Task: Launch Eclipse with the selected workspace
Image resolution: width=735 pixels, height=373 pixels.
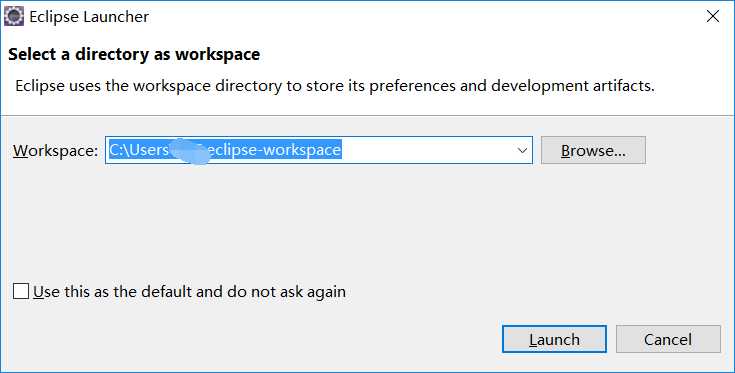Action: point(554,339)
